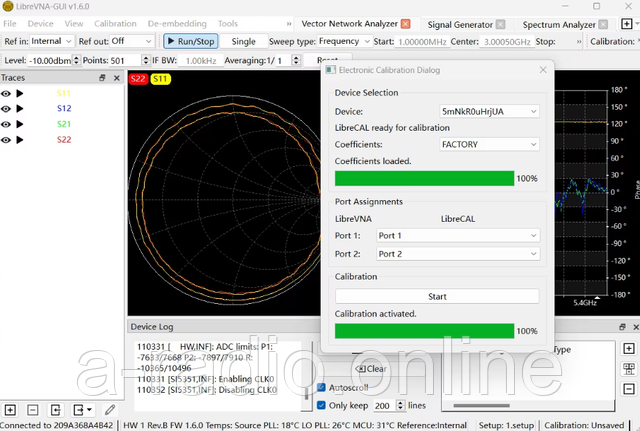Click the S22 trace label on Smith chart
This screenshot has height=431, width=640.
click(x=138, y=78)
